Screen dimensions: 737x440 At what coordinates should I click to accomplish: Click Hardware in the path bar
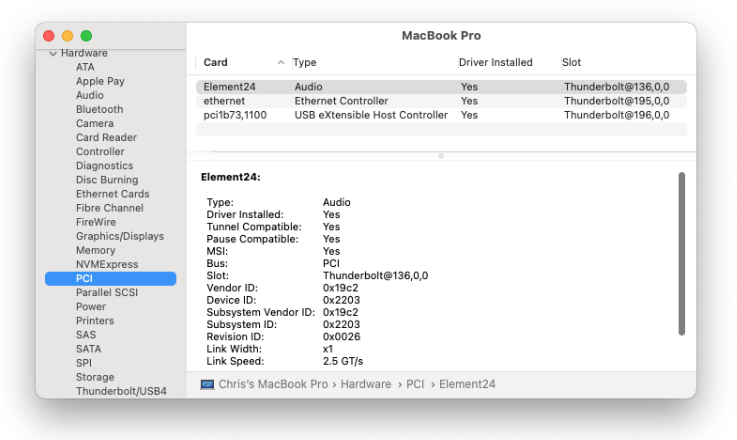pos(366,384)
